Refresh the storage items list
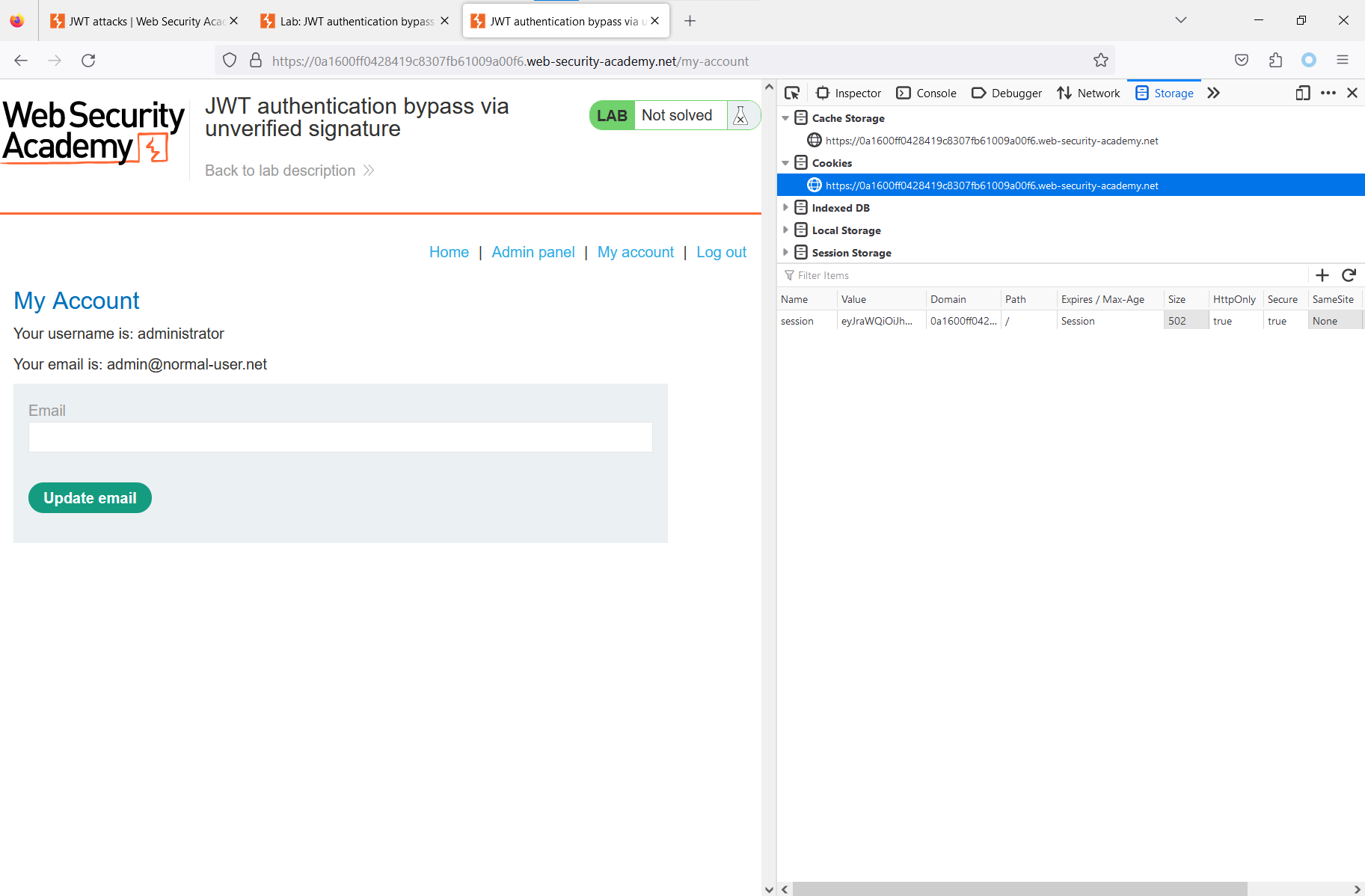The image size is (1365, 896). 1349,275
